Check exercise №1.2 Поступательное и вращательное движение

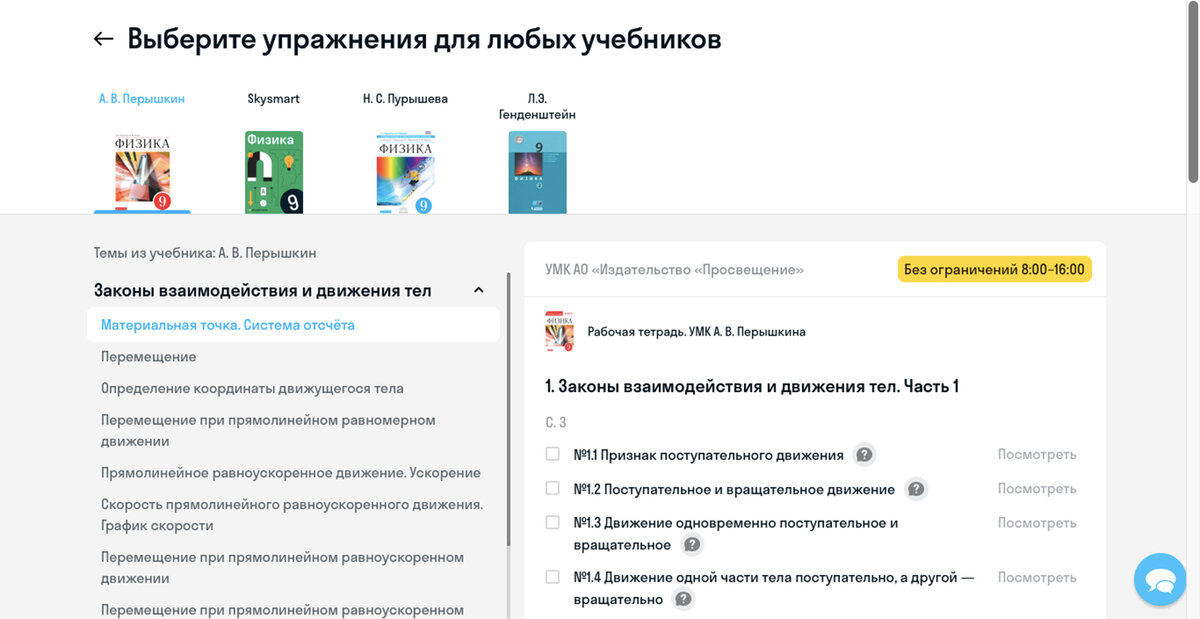(x=552, y=488)
